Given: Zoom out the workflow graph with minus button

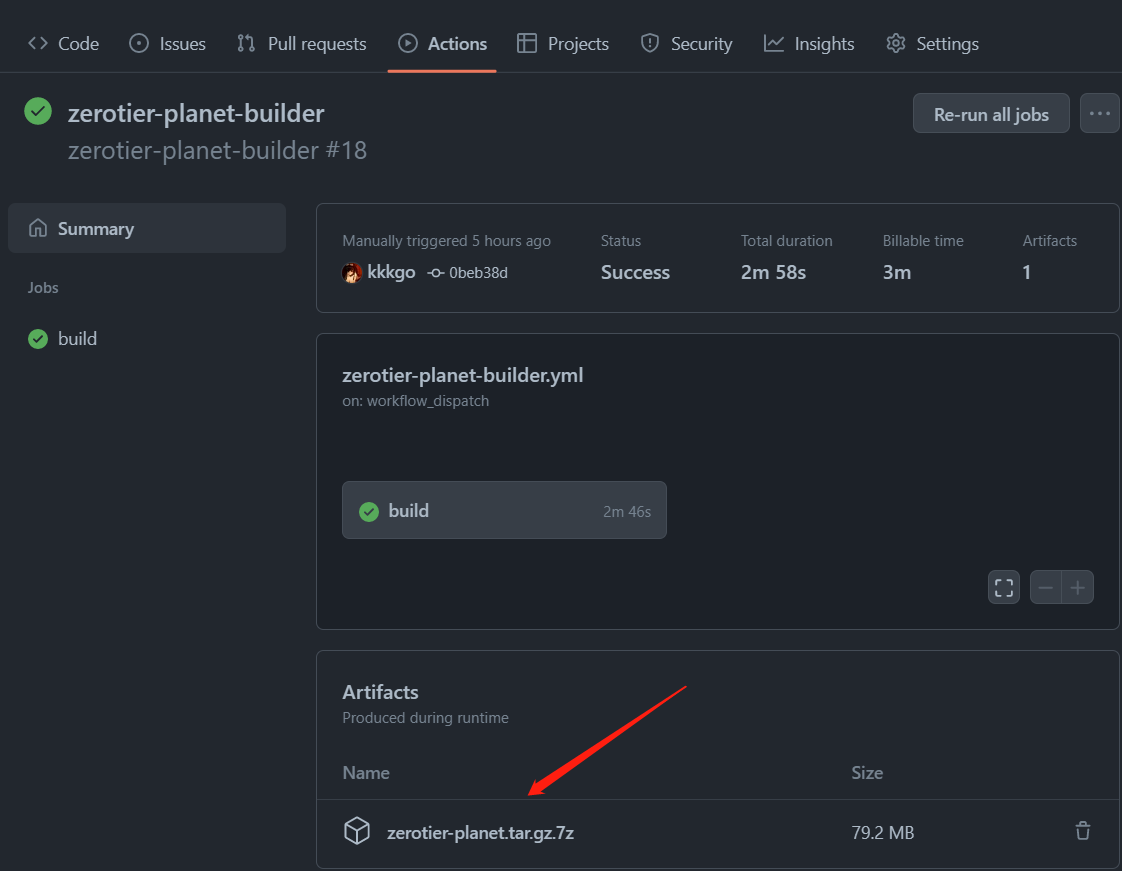Looking at the screenshot, I should 1045,587.
